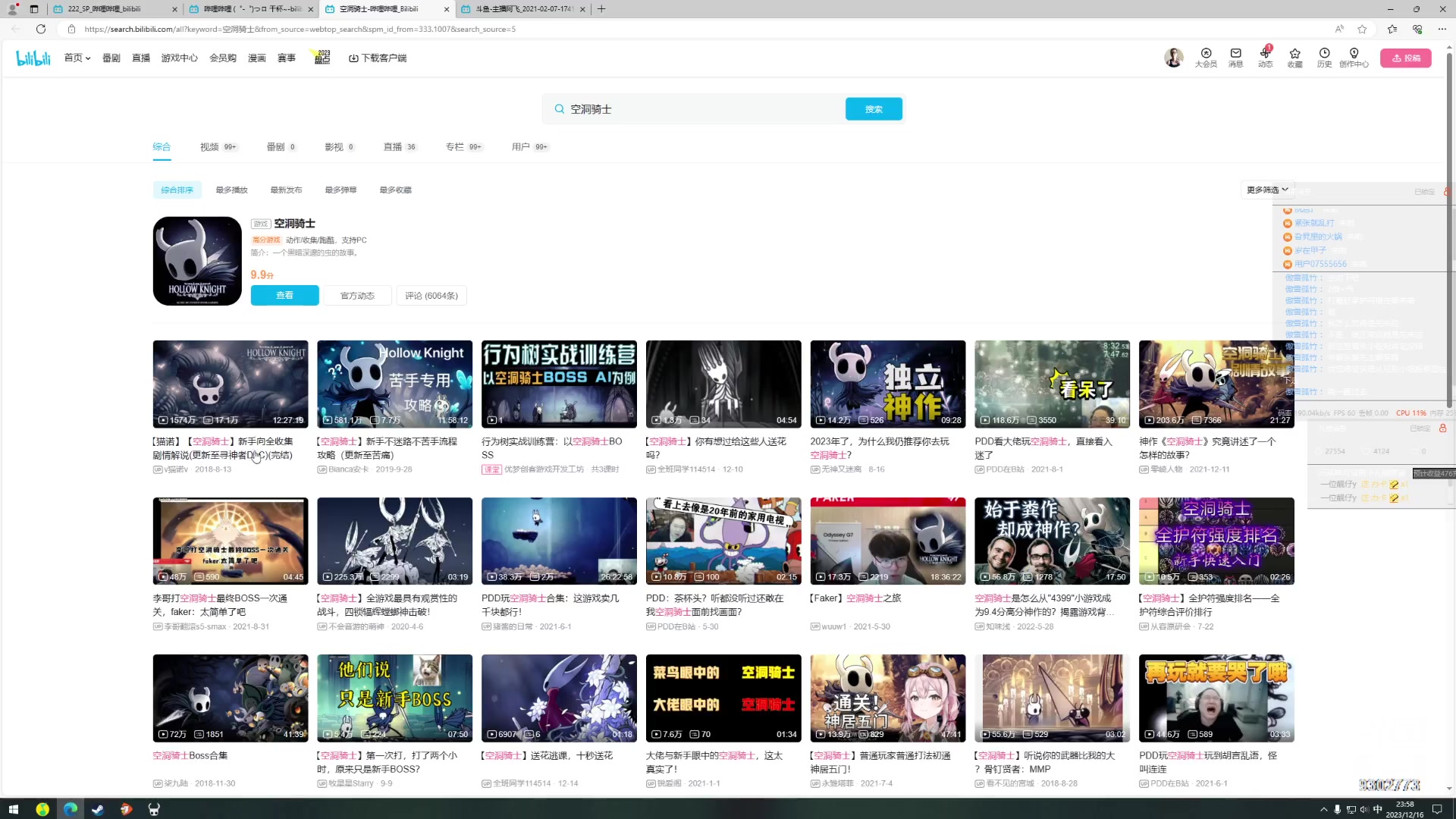Click the 官方动态 button
This screenshot has width=1456, height=819.
click(x=357, y=296)
